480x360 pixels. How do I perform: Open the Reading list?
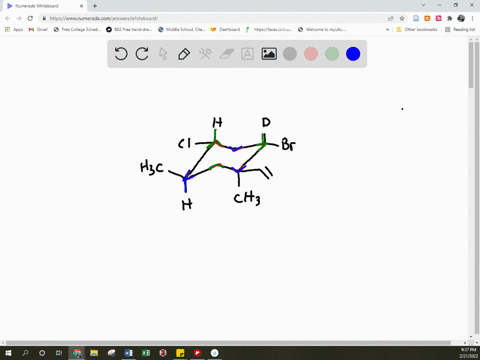(x=460, y=29)
